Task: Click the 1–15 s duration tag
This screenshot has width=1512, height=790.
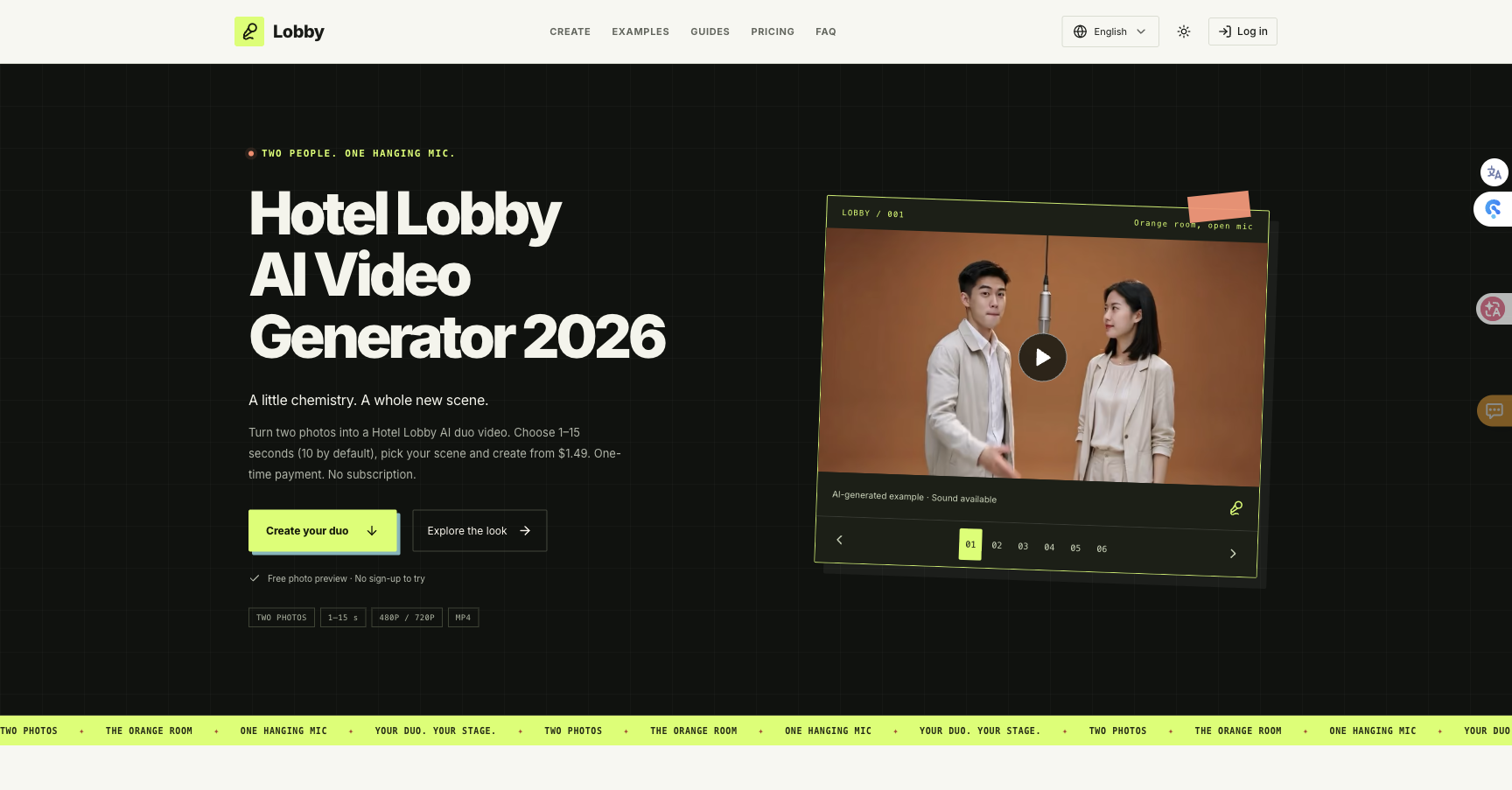Action: click(x=343, y=618)
